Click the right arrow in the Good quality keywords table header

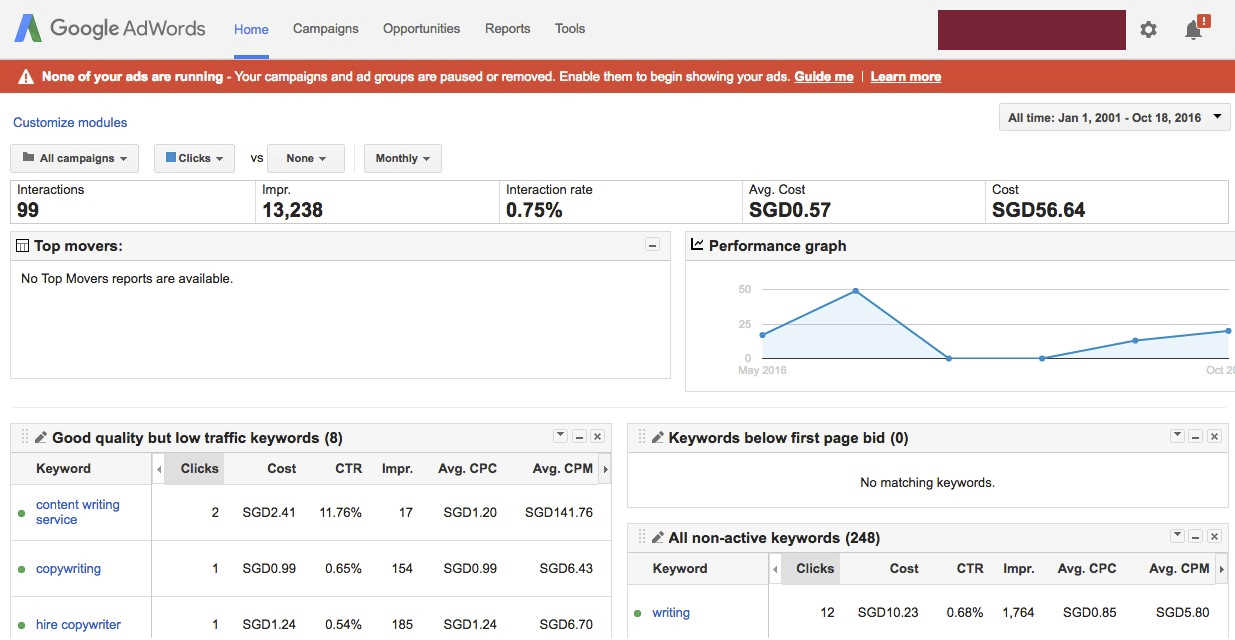(x=605, y=469)
